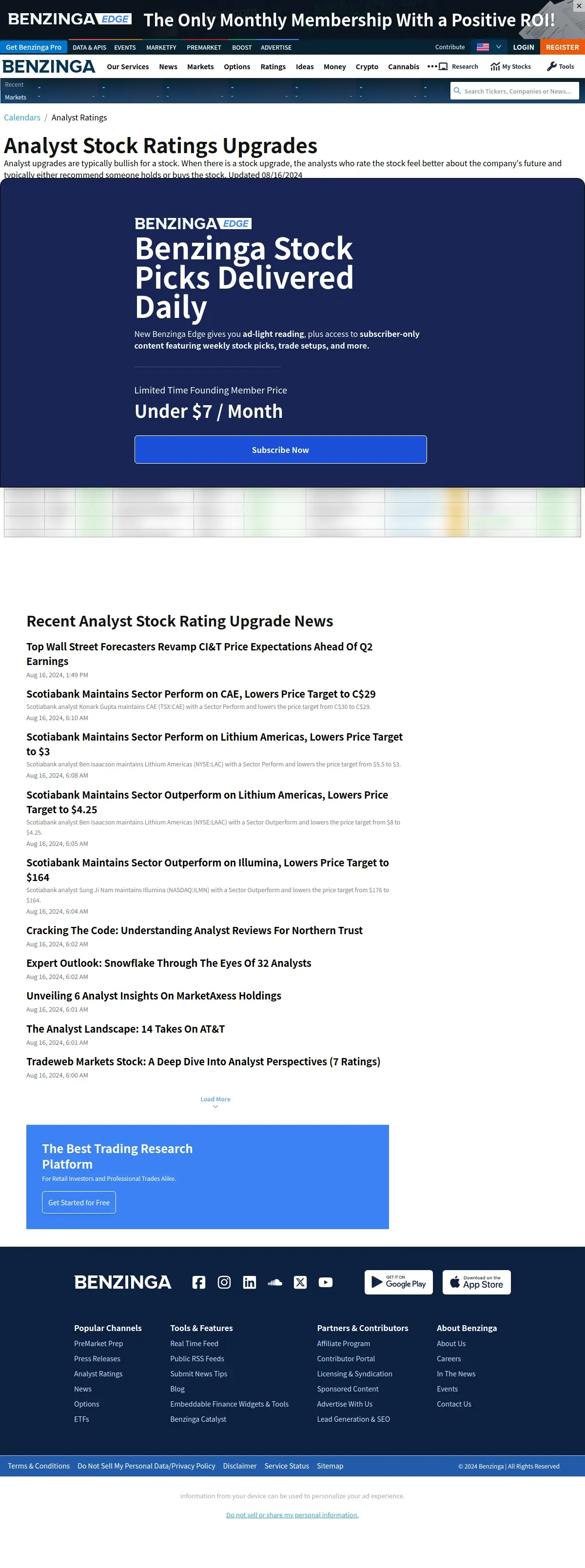This screenshot has height=1568, width=585.
Task: Open the Our Services menu
Action: (128, 67)
